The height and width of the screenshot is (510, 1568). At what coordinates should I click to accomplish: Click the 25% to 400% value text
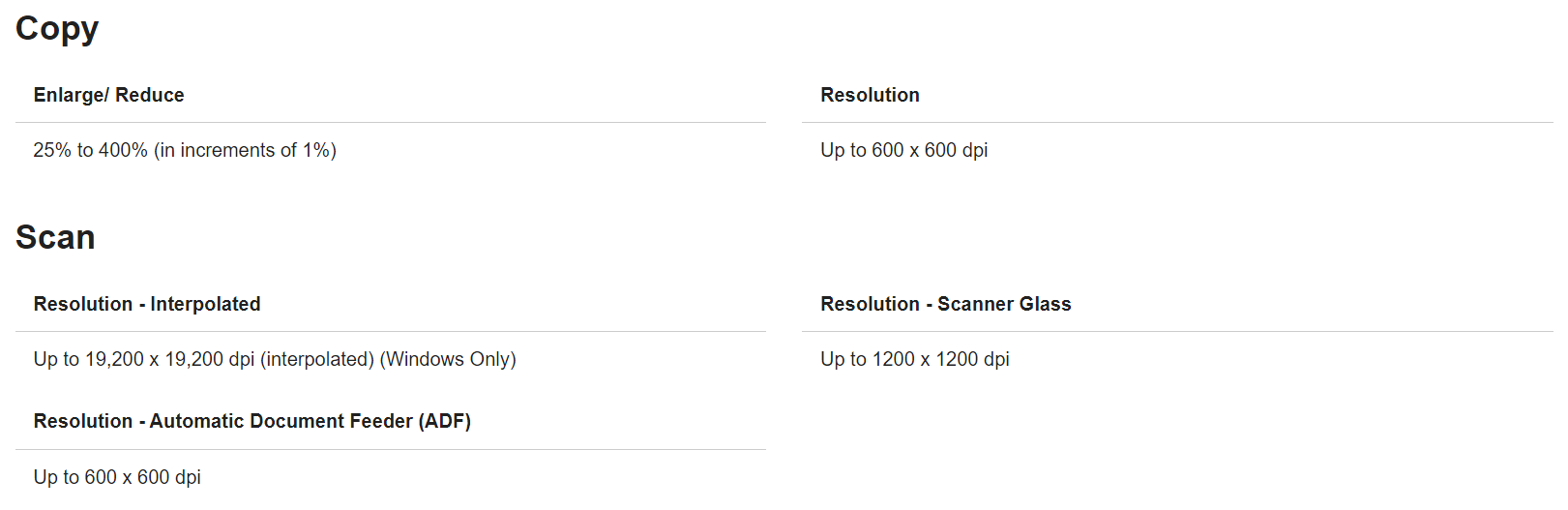click(90, 150)
